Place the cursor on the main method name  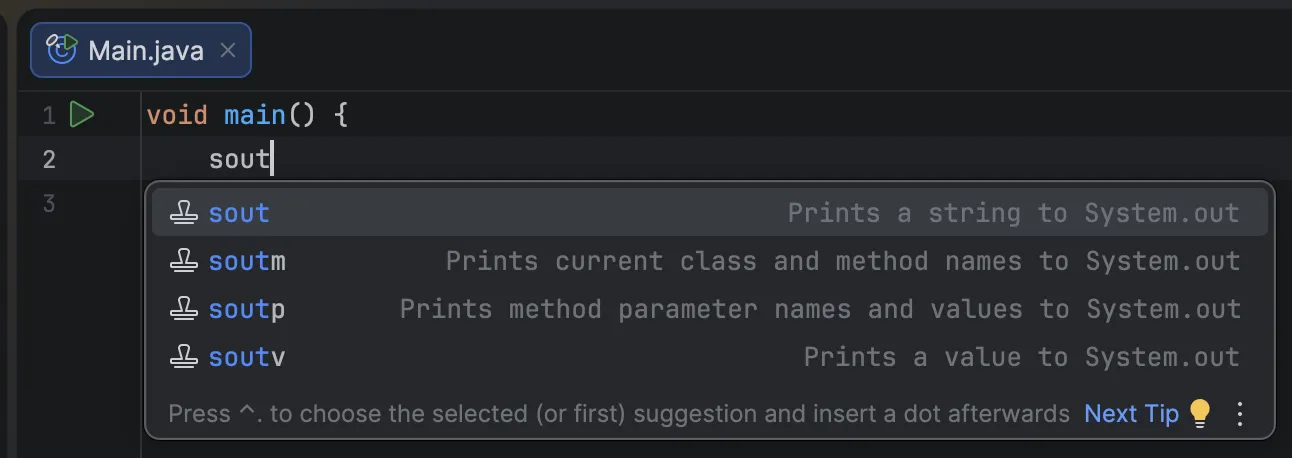(255, 115)
